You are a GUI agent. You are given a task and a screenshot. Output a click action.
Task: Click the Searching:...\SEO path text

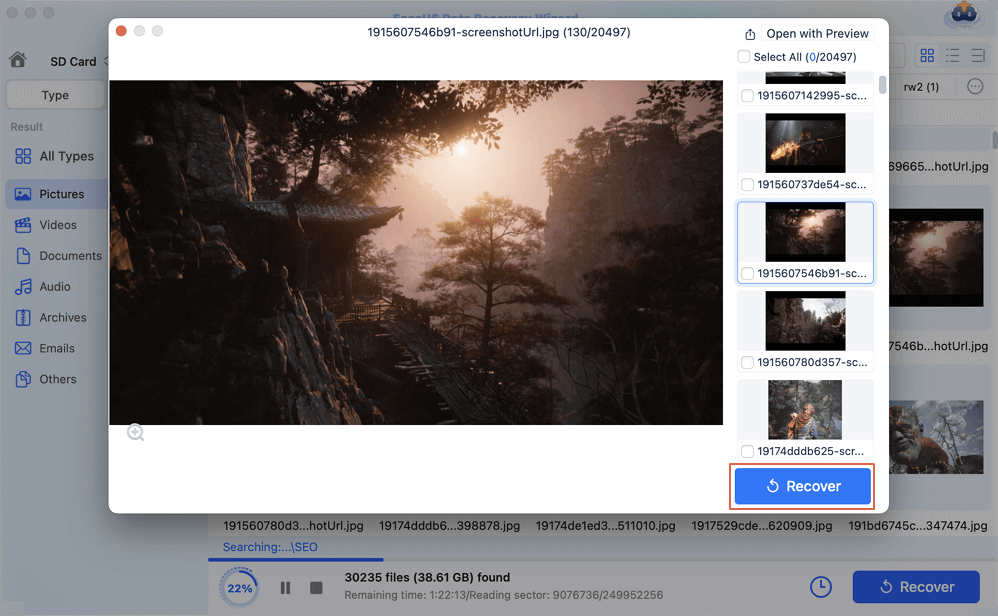click(x=270, y=547)
